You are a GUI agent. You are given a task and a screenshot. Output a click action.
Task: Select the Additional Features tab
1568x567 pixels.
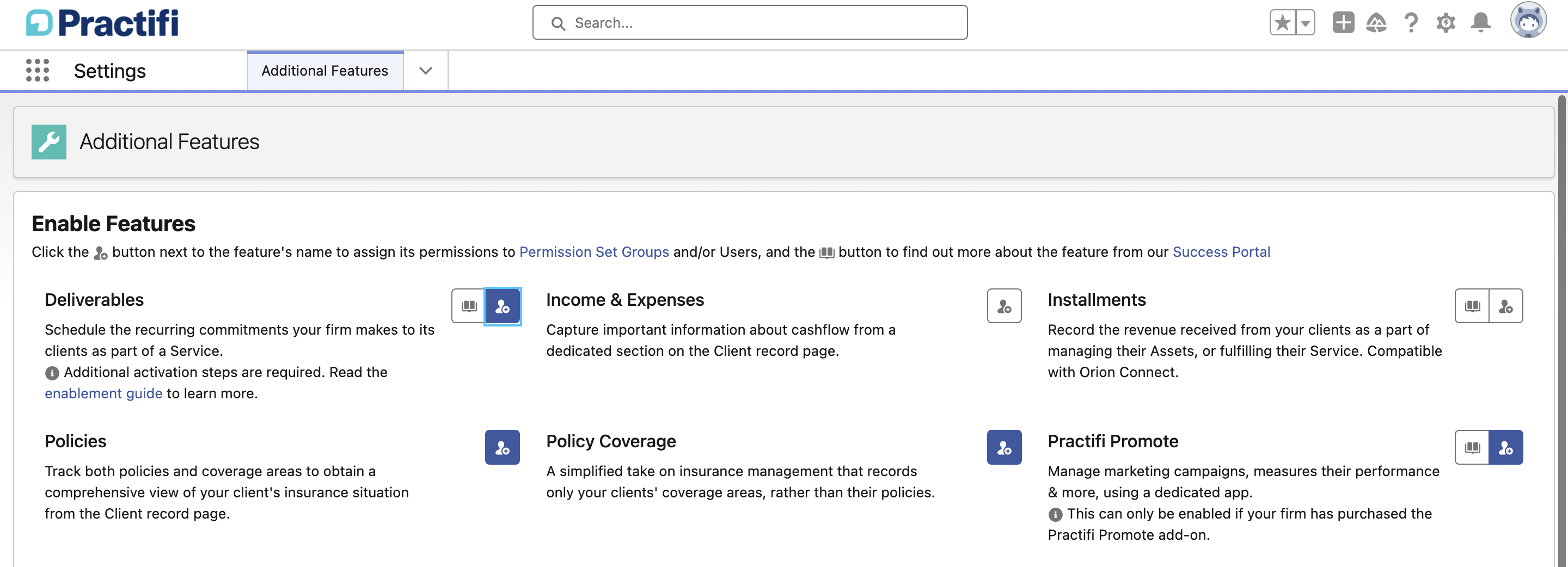click(324, 71)
